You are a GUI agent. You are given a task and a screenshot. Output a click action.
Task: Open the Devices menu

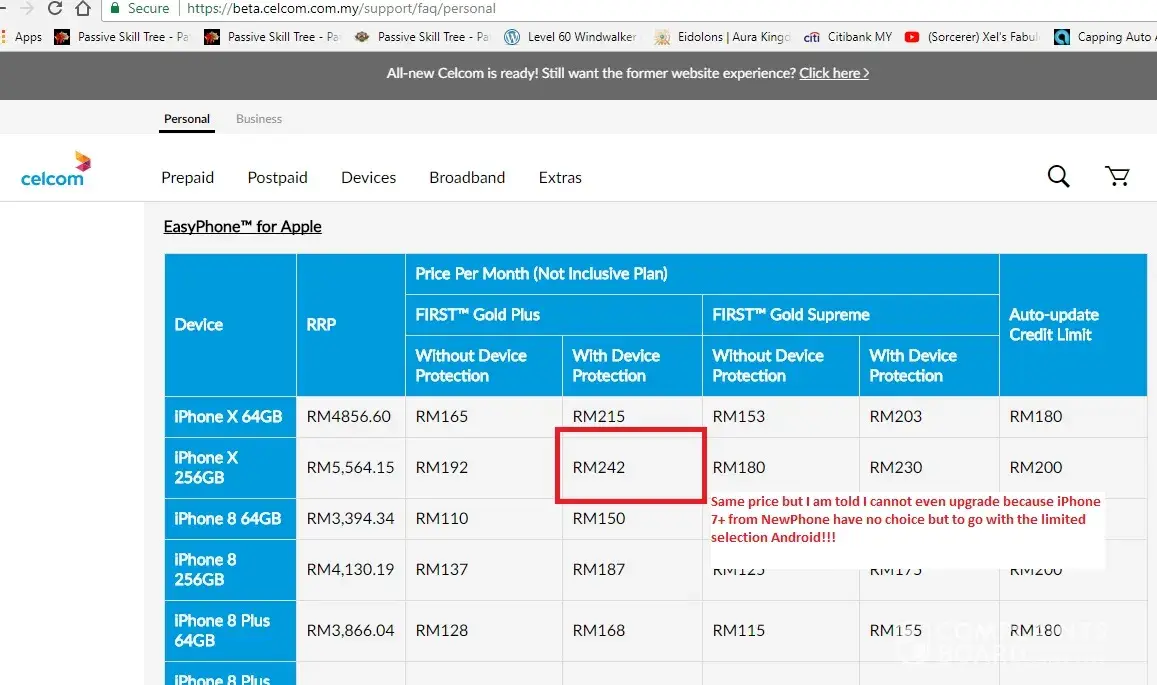(x=368, y=177)
